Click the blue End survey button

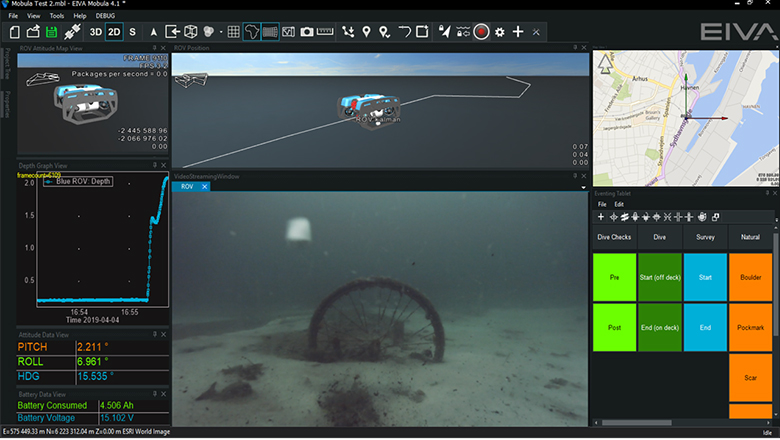705,328
